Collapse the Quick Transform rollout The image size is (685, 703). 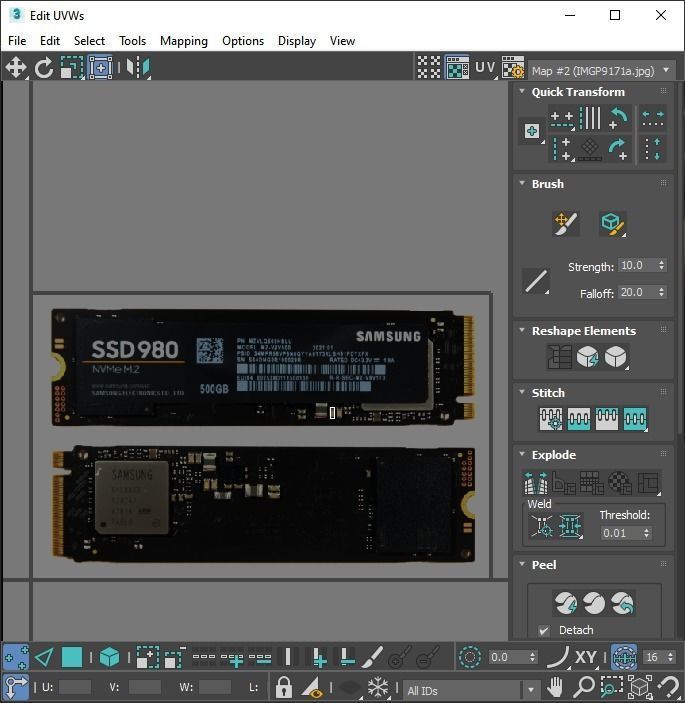[522, 91]
